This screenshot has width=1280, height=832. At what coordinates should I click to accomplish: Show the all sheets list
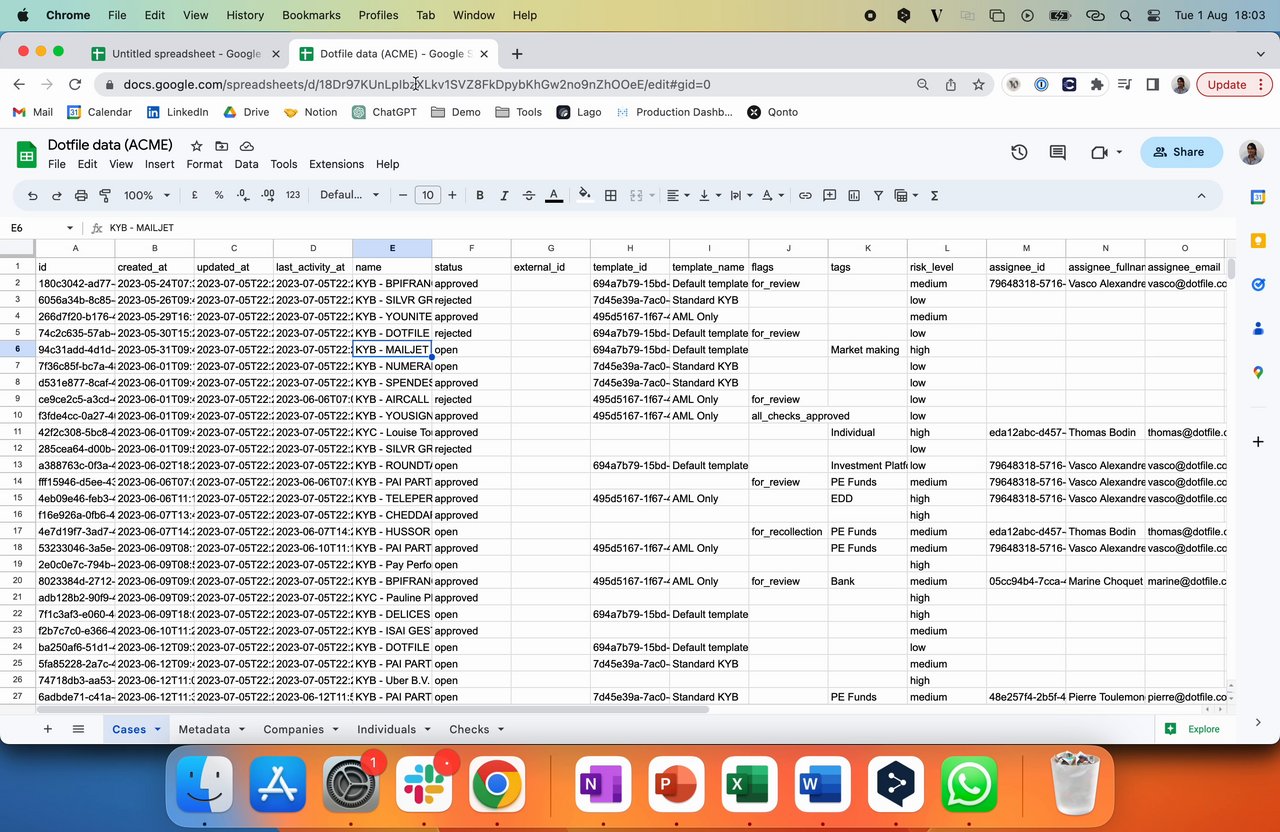(78, 729)
